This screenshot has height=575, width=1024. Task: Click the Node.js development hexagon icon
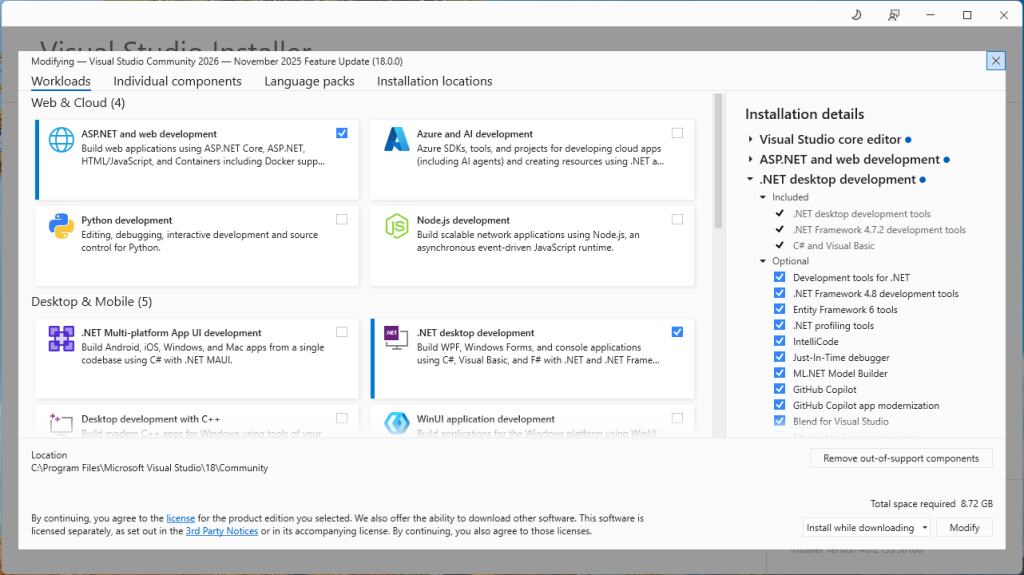coord(396,226)
